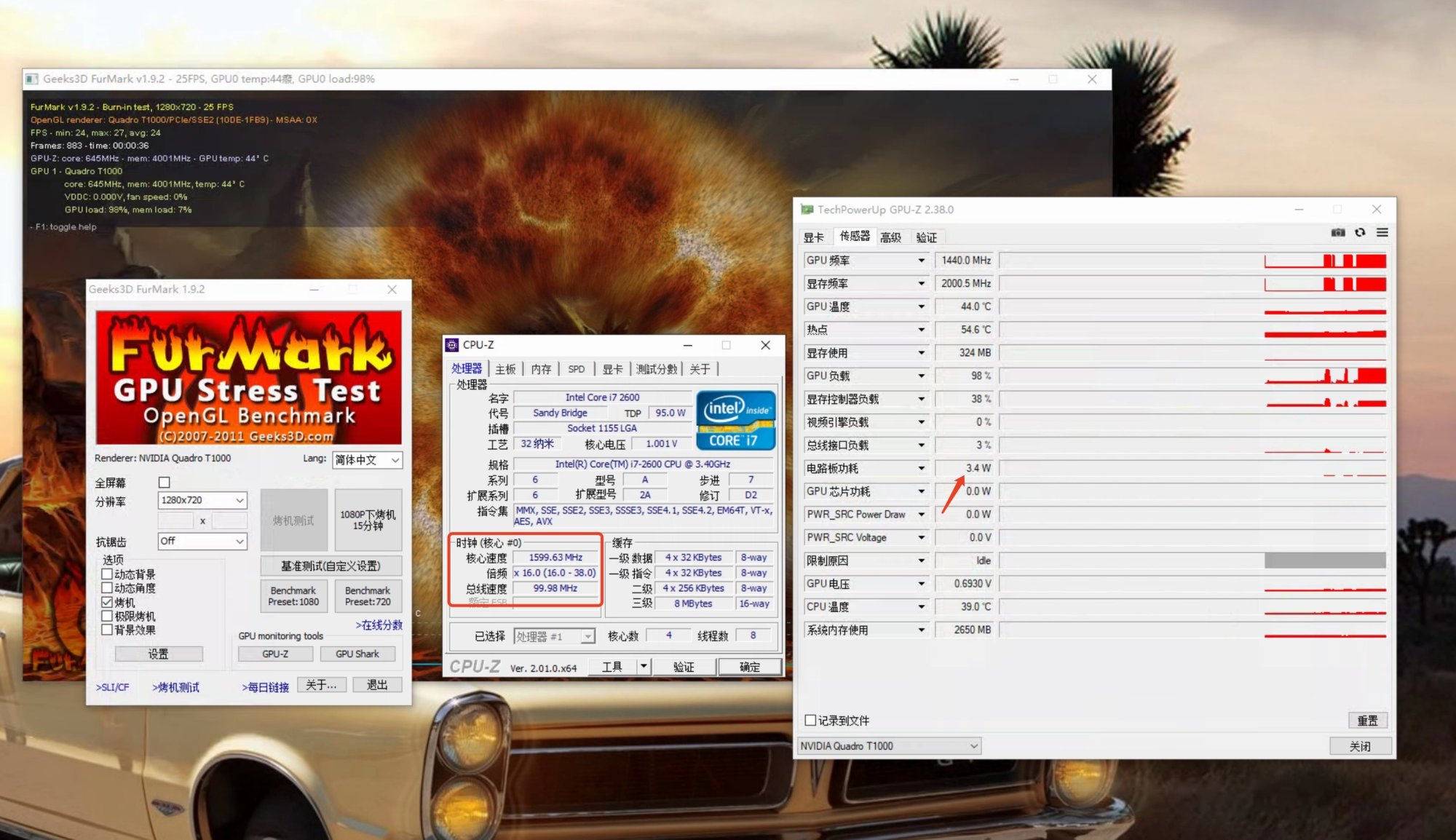Open the CPU 温度 sensor dropdown arrow
1456x840 pixels.
point(921,607)
